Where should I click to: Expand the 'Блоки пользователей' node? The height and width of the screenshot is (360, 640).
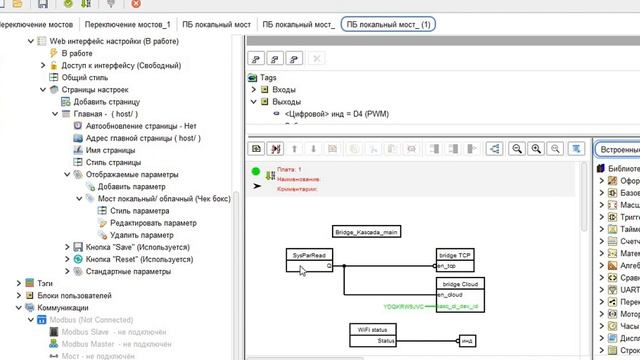18,296
